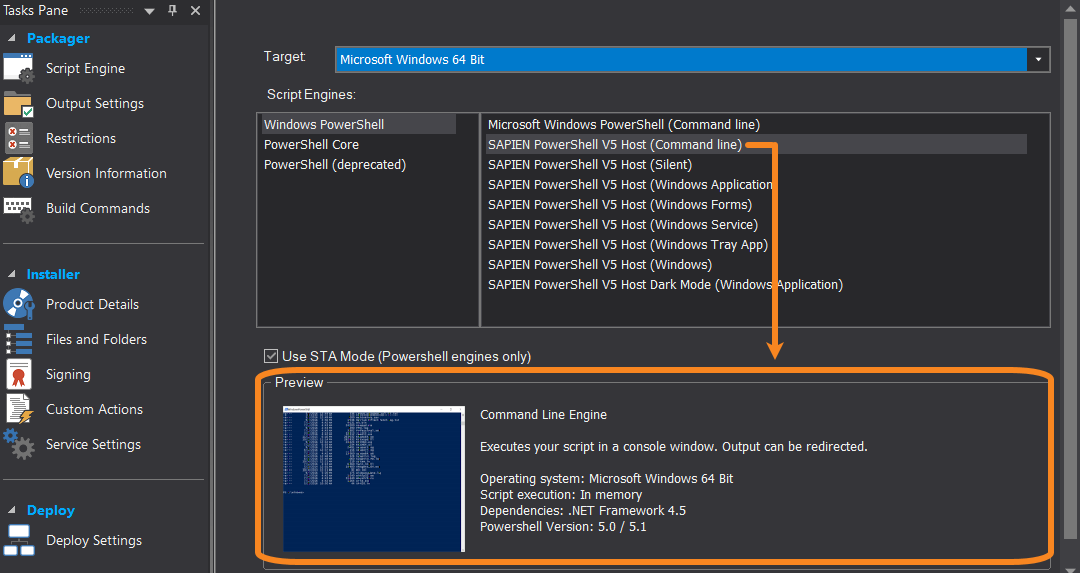1080x573 pixels.
Task: Go to Output Settings label
Action: click(95, 103)
